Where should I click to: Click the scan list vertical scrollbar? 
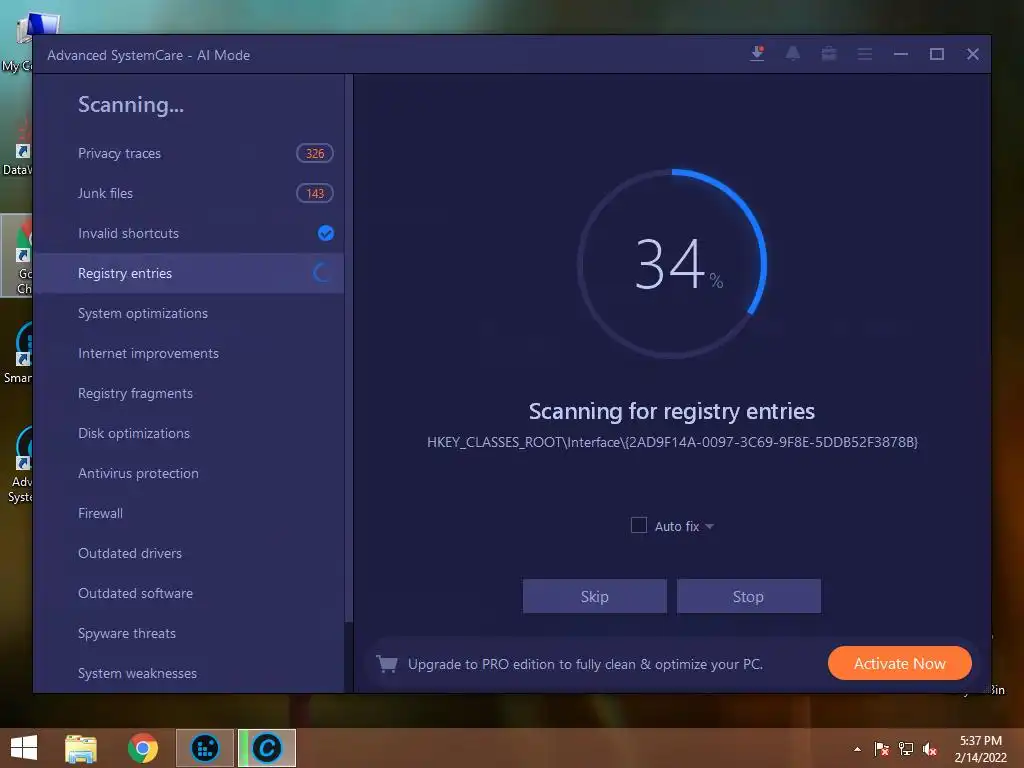tap(349, 348)
